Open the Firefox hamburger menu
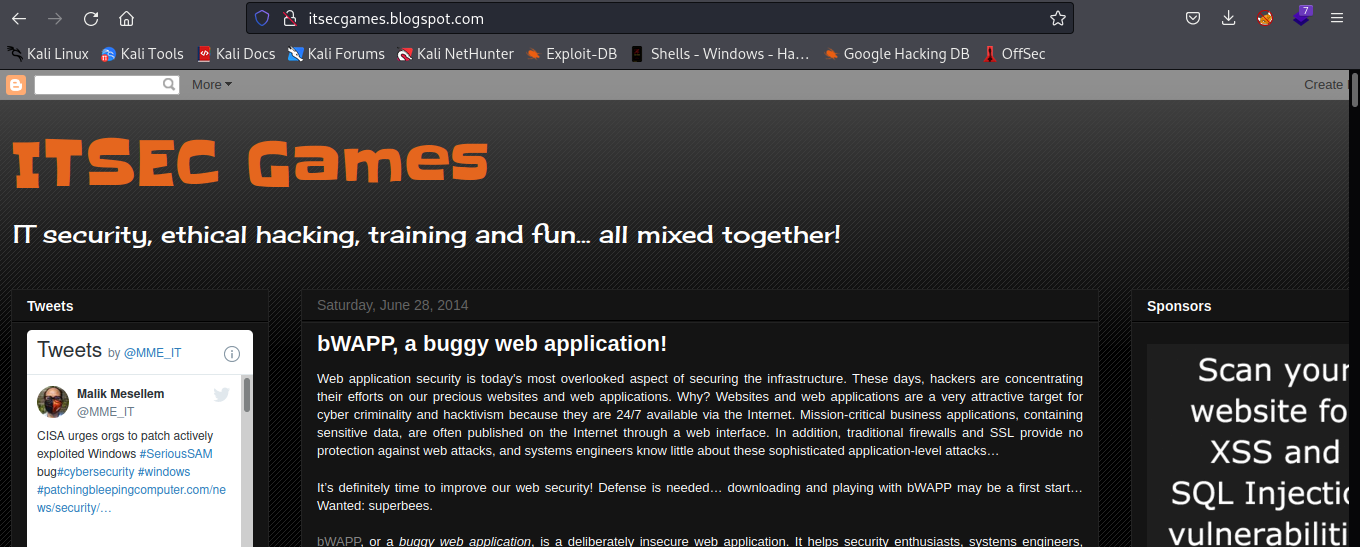The image size is (1360, 547). pos(1337,18)
